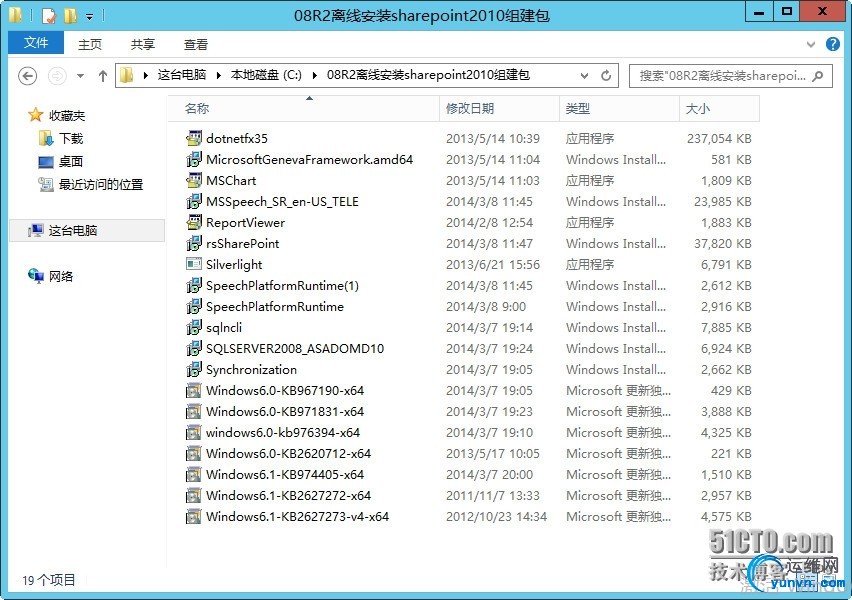Expand breadcrumb arrow before 这台电脑
The width and height of the screenshot is (852, 600).
click(146, 76)
